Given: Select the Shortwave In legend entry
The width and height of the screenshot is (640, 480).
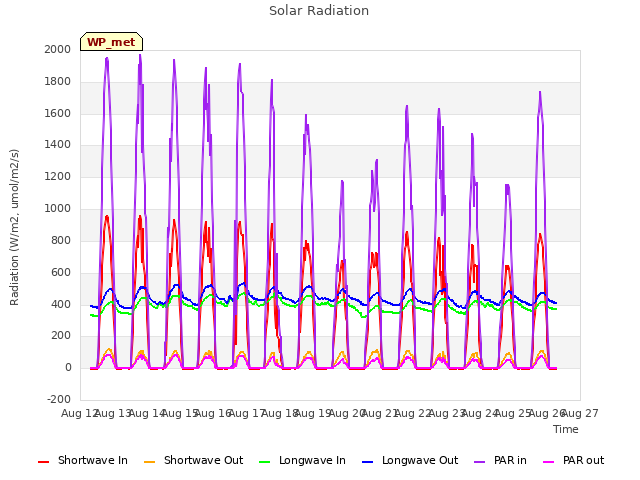Looking at the screenshot, I should click(x=83, y=461).
